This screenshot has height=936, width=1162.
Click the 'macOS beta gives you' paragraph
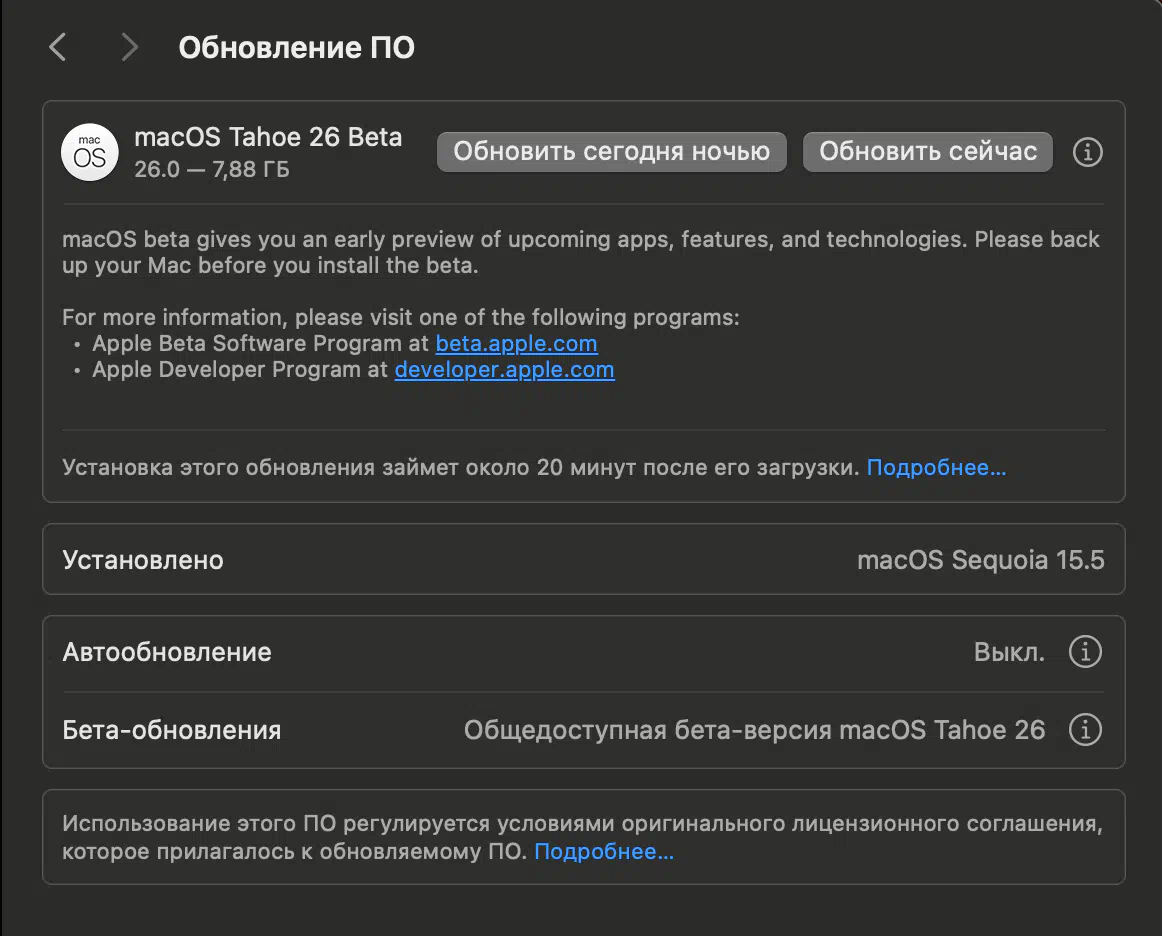(581, 252)
